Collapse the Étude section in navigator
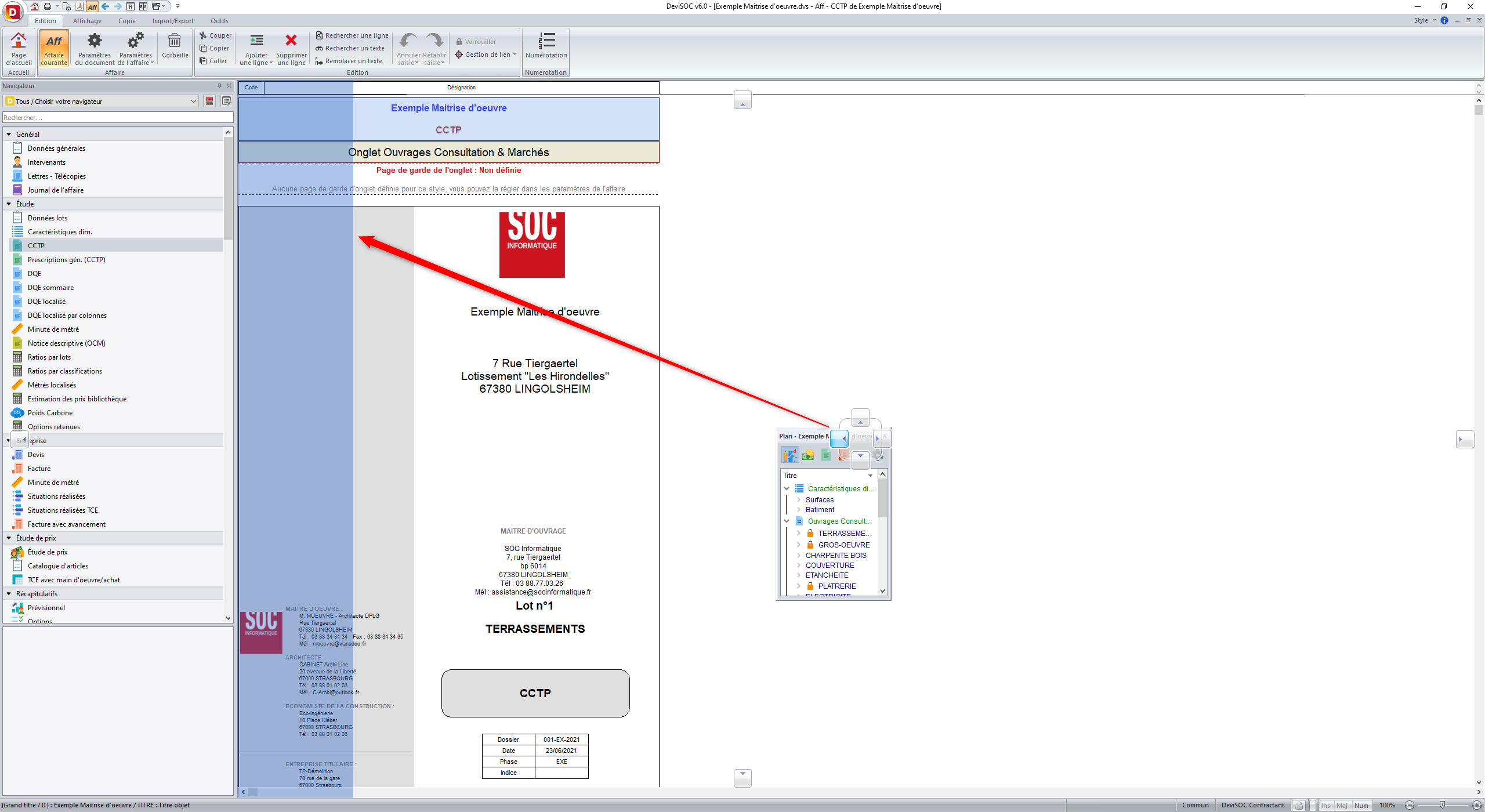This screenshot has height=812, width=1485. (9, 204)
